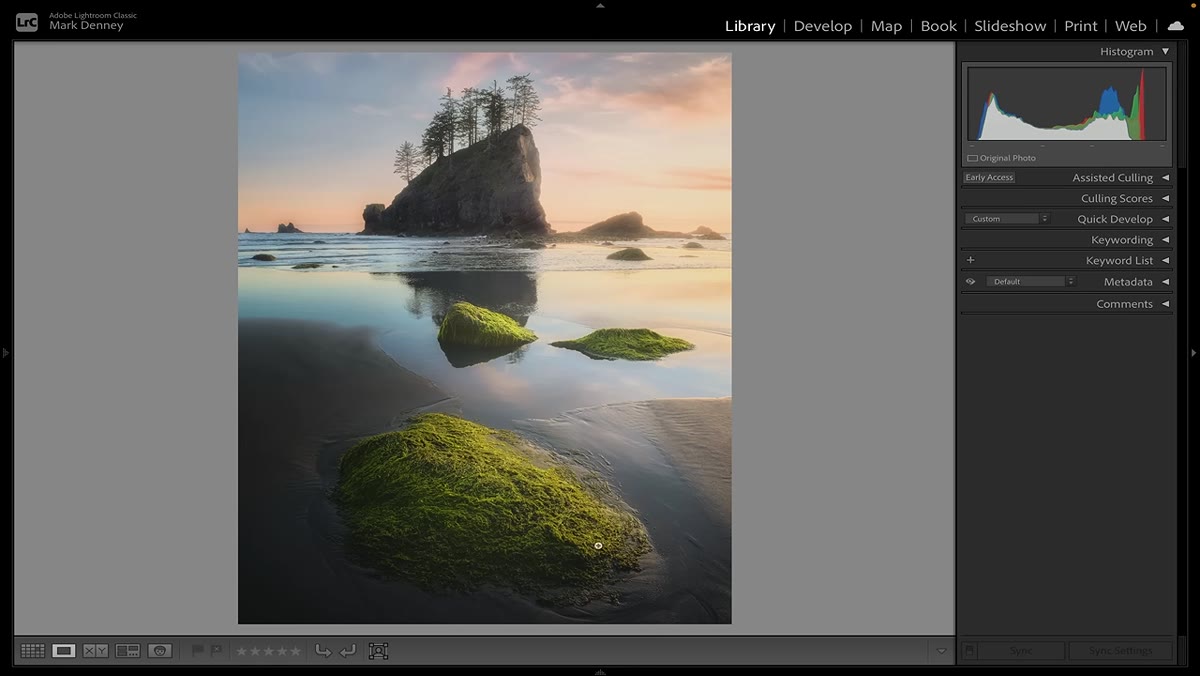Click the Sync button
The height and width of the screenshot is (676, 1200).
click(1021, 651)
